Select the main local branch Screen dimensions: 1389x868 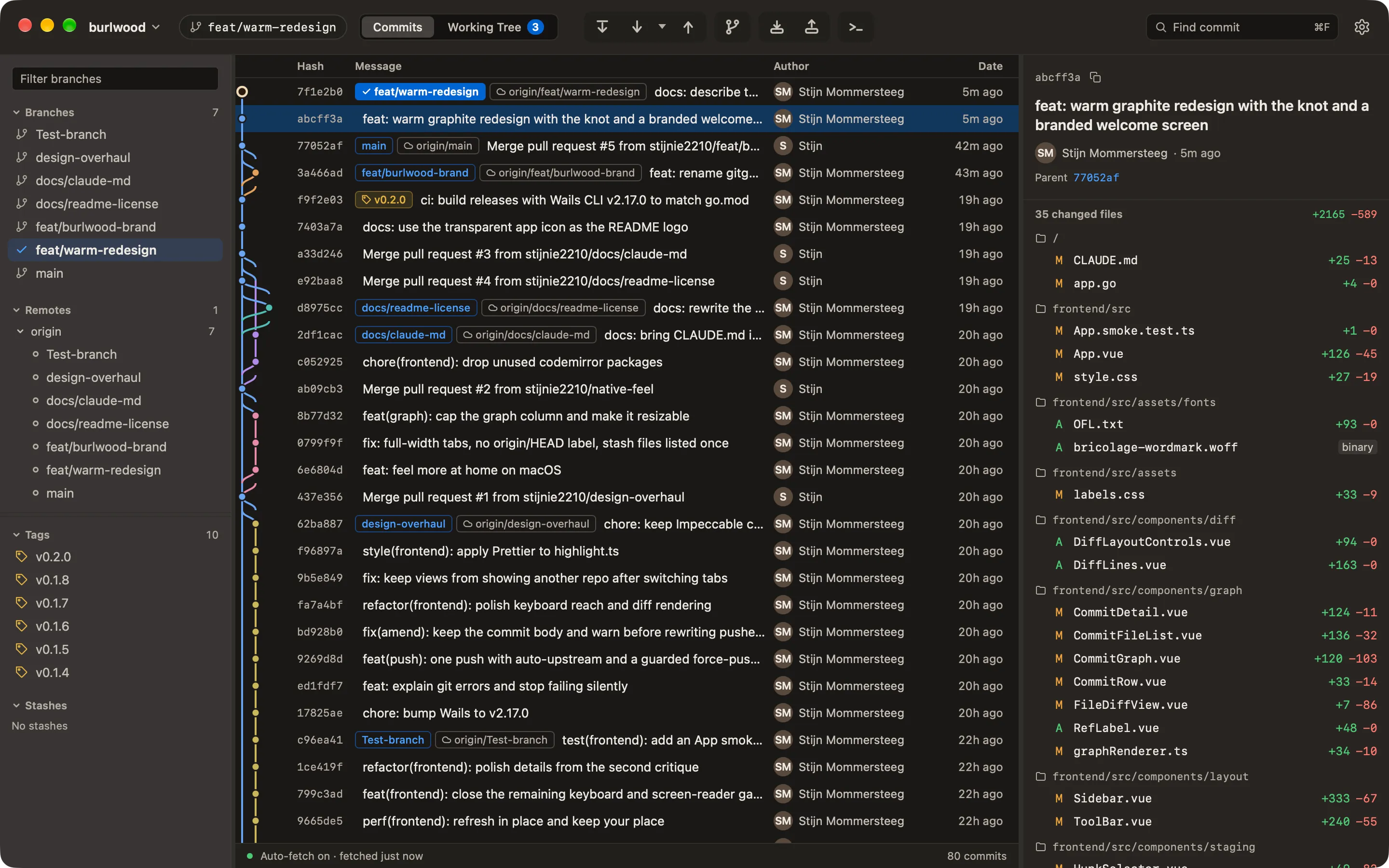115,272
